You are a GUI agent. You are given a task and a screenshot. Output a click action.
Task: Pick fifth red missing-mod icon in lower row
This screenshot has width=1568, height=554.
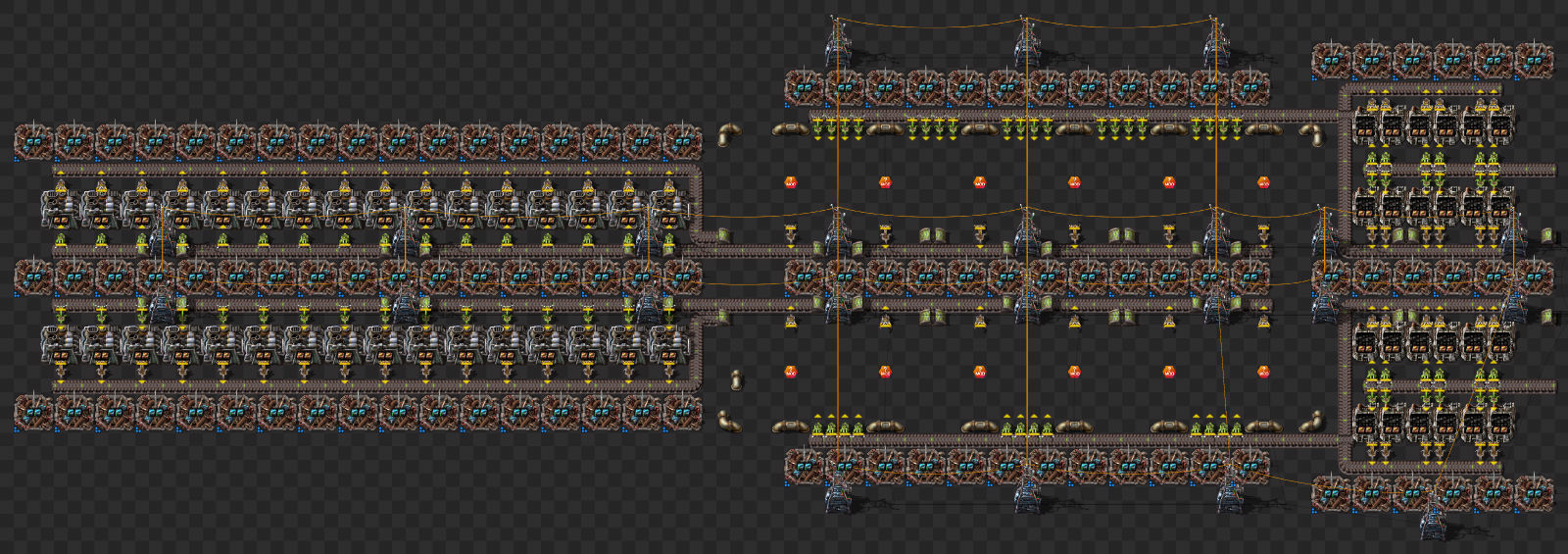[1169, 372]
